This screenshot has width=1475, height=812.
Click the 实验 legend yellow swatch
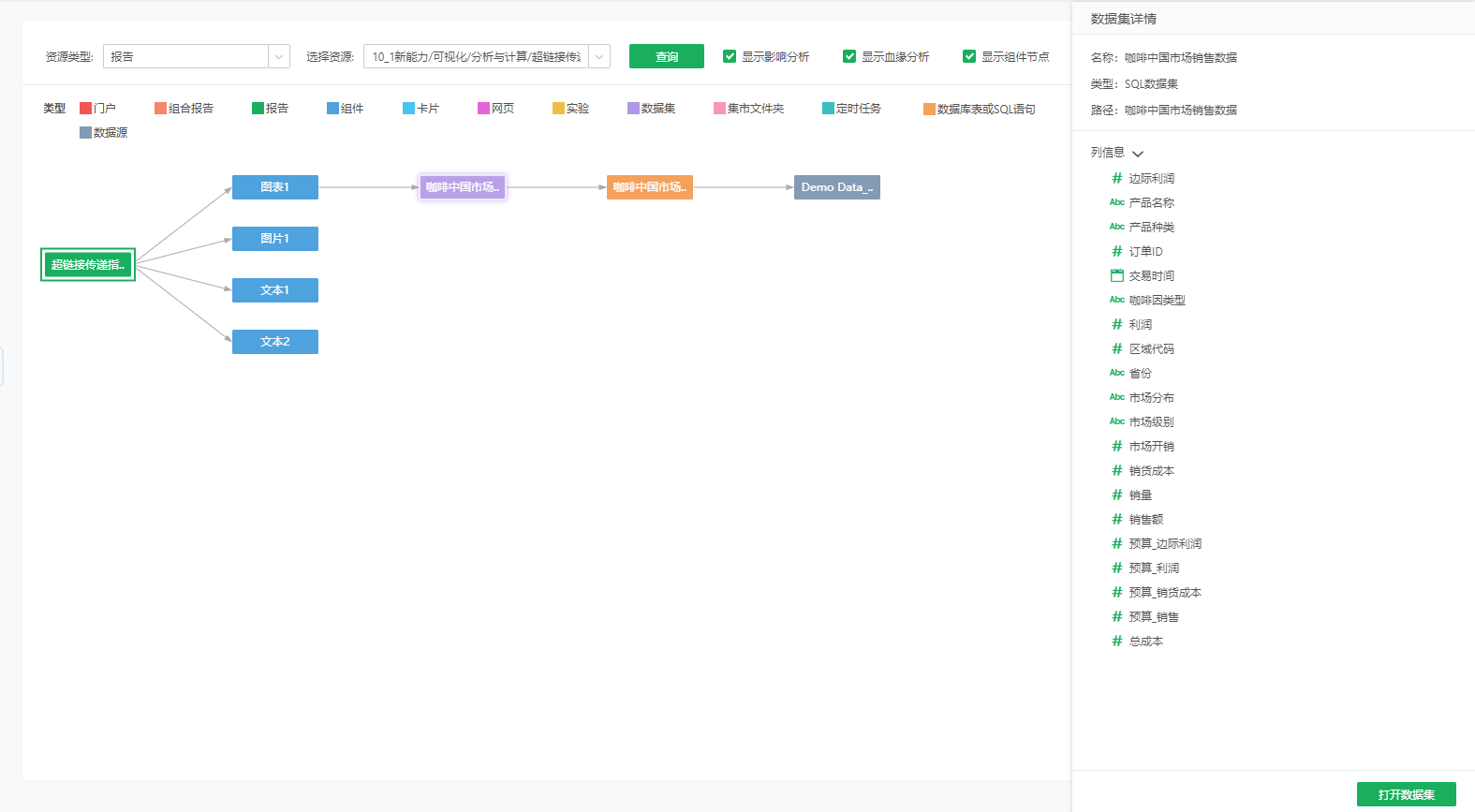pos(558,109)
